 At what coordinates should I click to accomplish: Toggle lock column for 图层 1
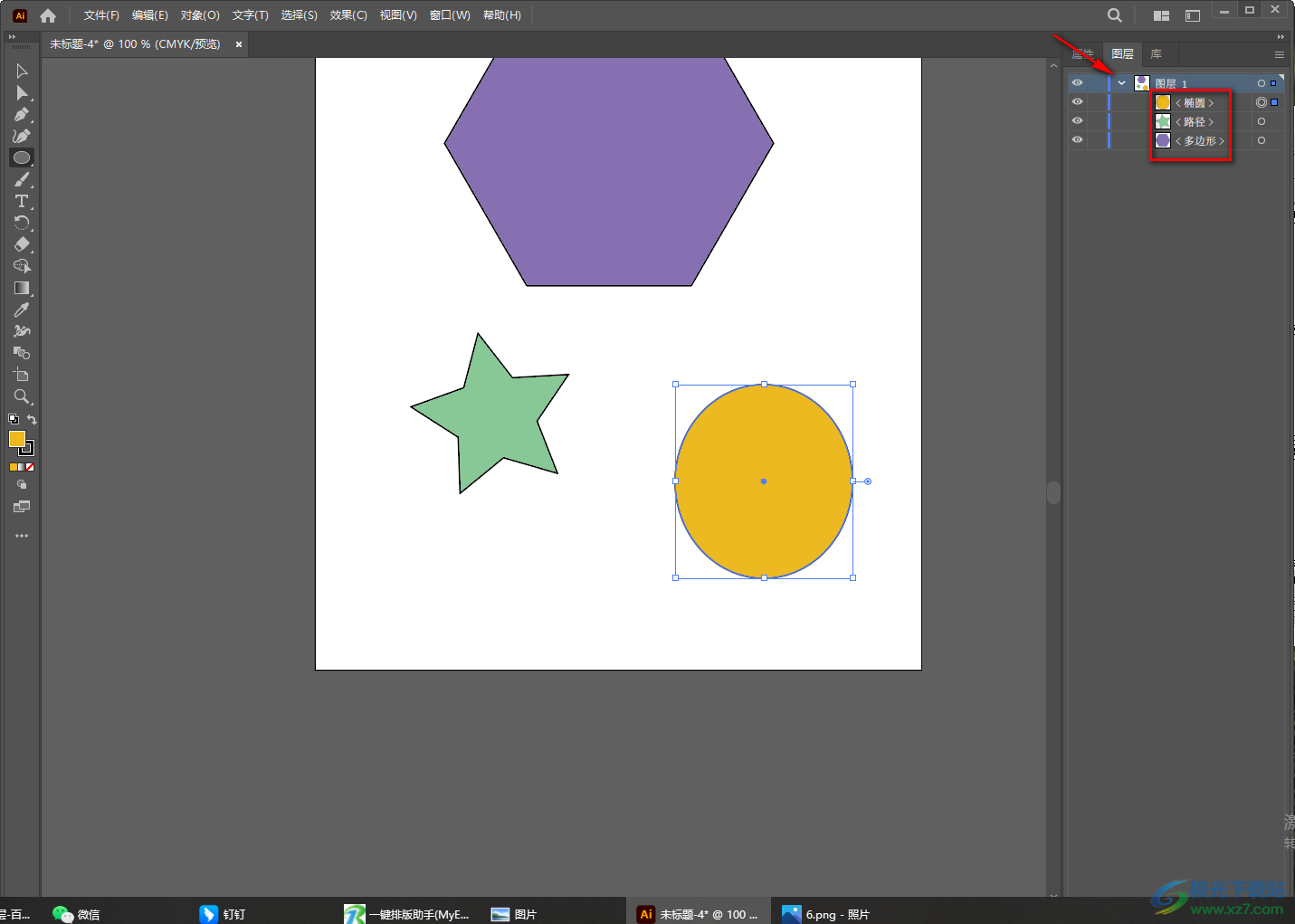point(1096,82)
